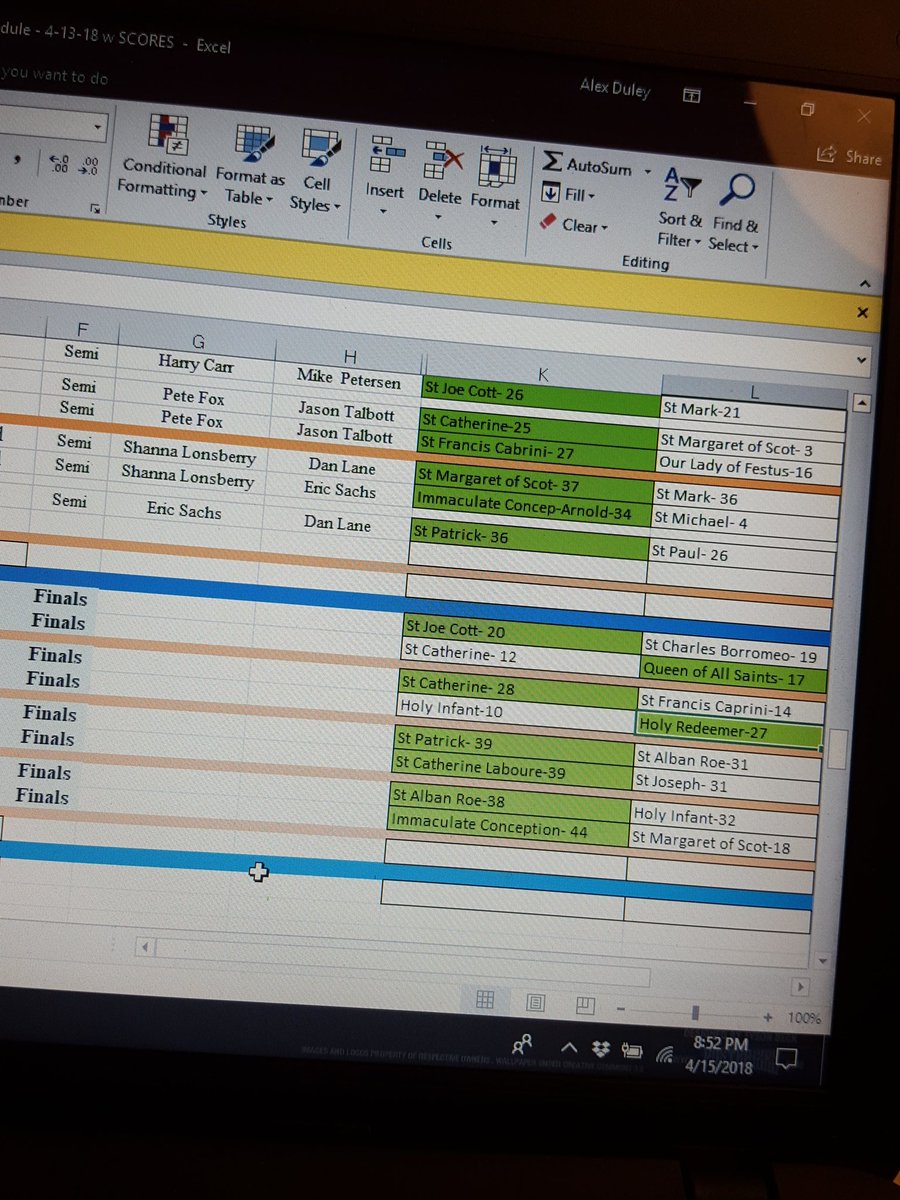Click the Find & Select magnifier icon
Screen dimensions: 900x1200
[738, 190]
